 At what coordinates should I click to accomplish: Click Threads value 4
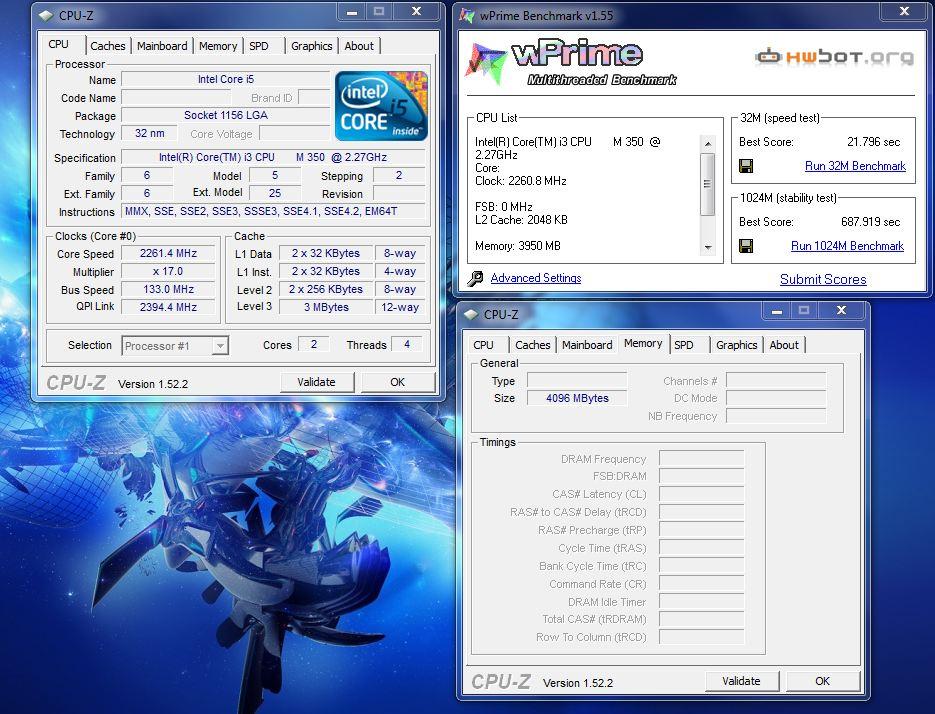[407, 344]
